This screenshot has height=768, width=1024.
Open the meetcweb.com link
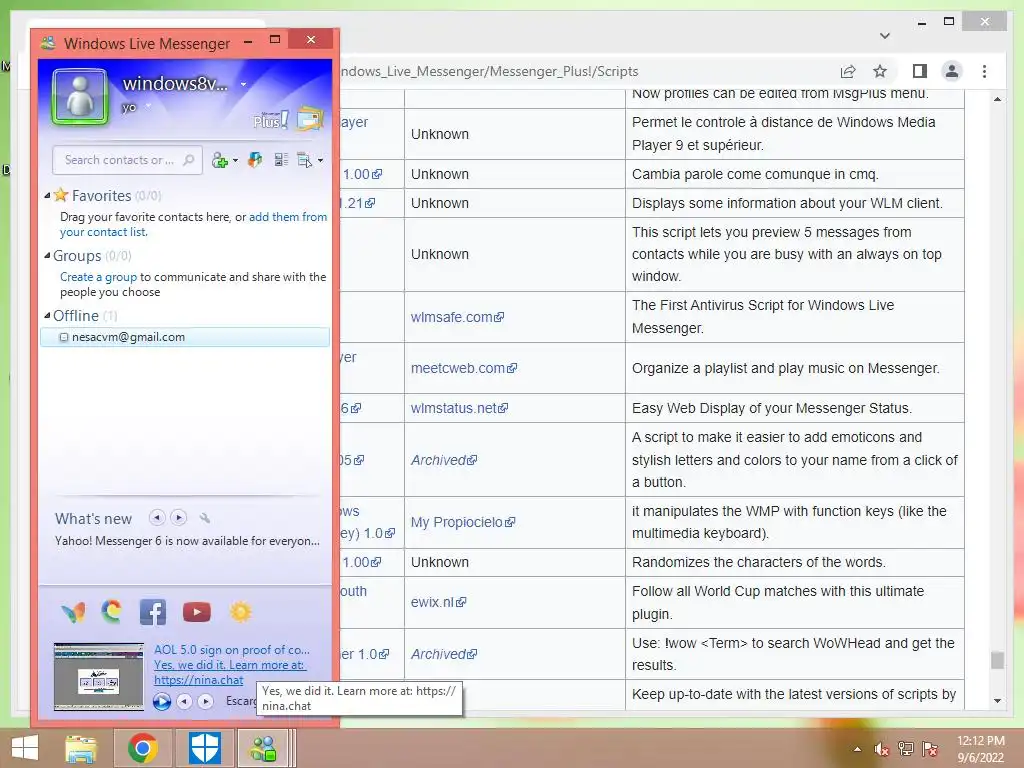(x=464, y=368)
